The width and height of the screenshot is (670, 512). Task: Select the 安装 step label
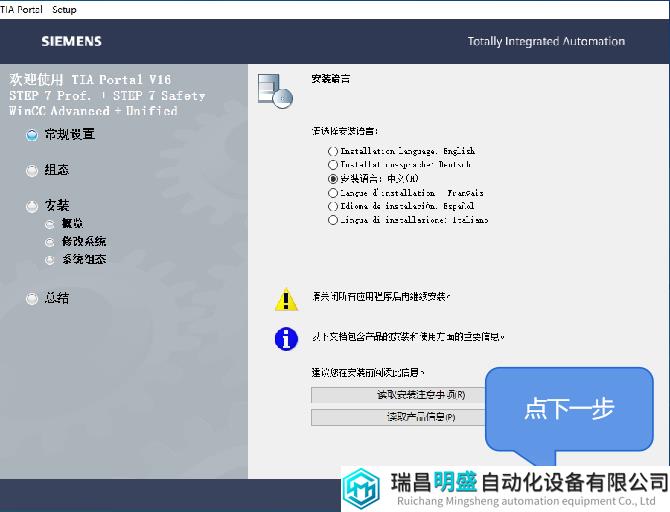(x=57, y=206)
